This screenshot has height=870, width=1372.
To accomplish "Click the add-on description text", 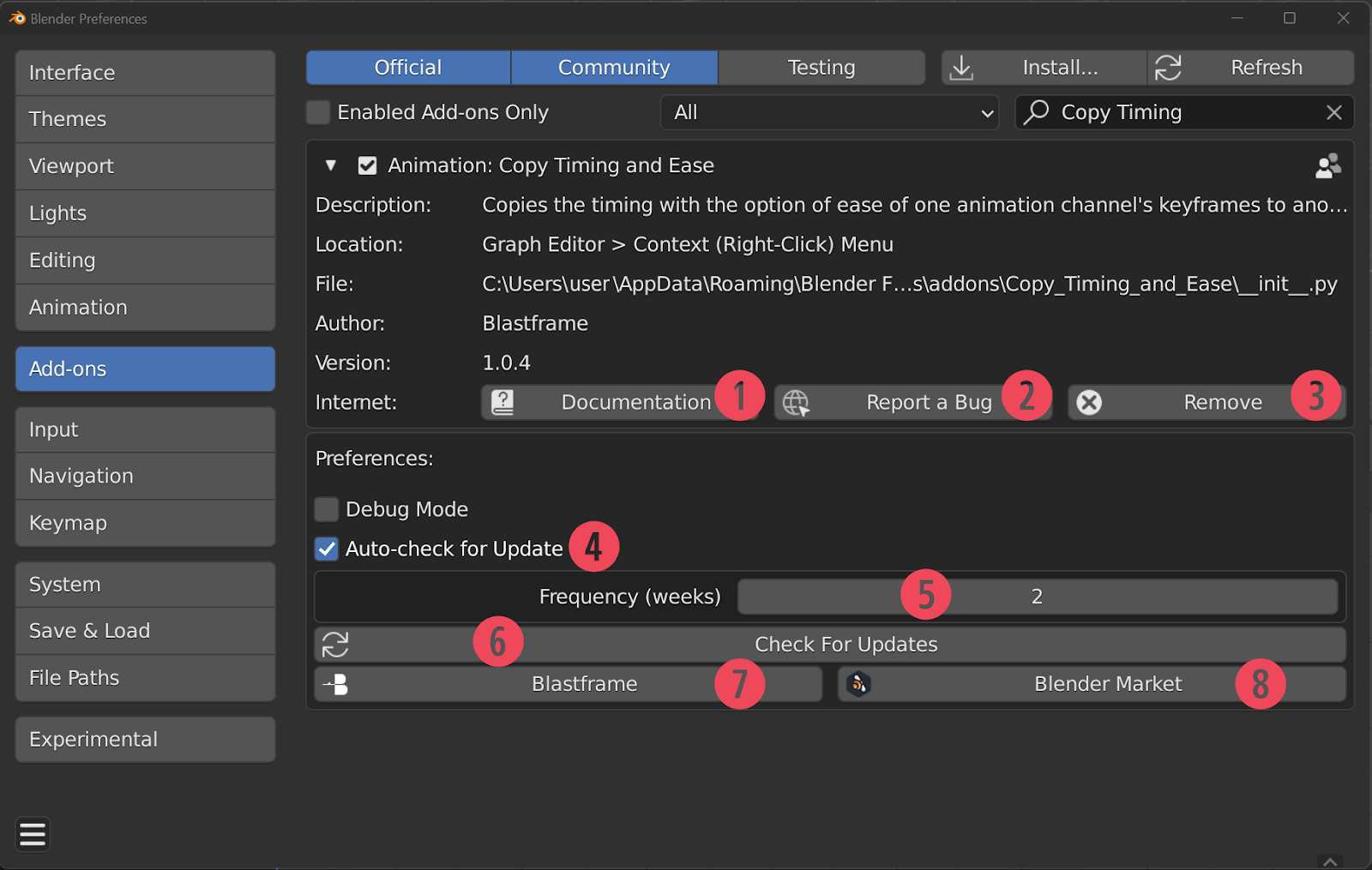I will (x=915, y=206).
